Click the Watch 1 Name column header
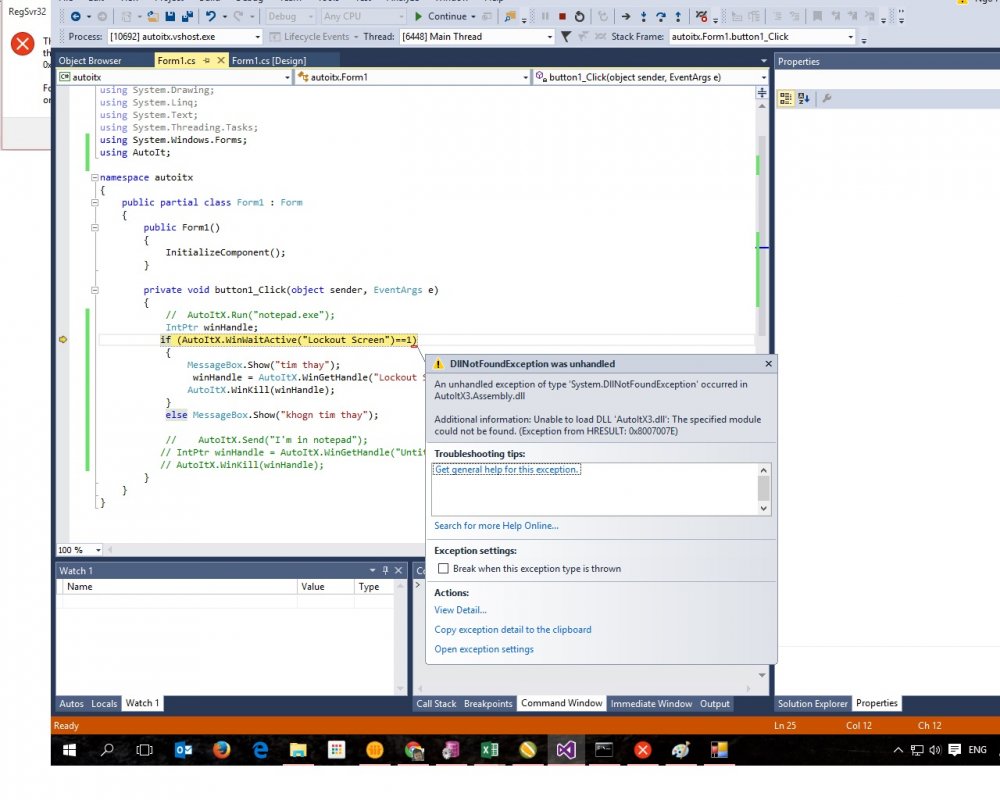Viewport: 1000px width, 800px height. tap(179, 586)
